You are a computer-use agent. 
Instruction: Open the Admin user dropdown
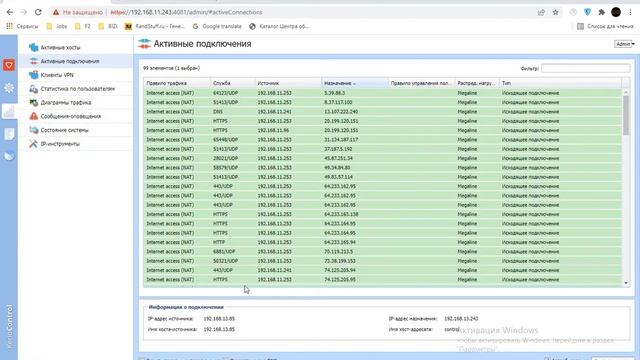[624, 44]
